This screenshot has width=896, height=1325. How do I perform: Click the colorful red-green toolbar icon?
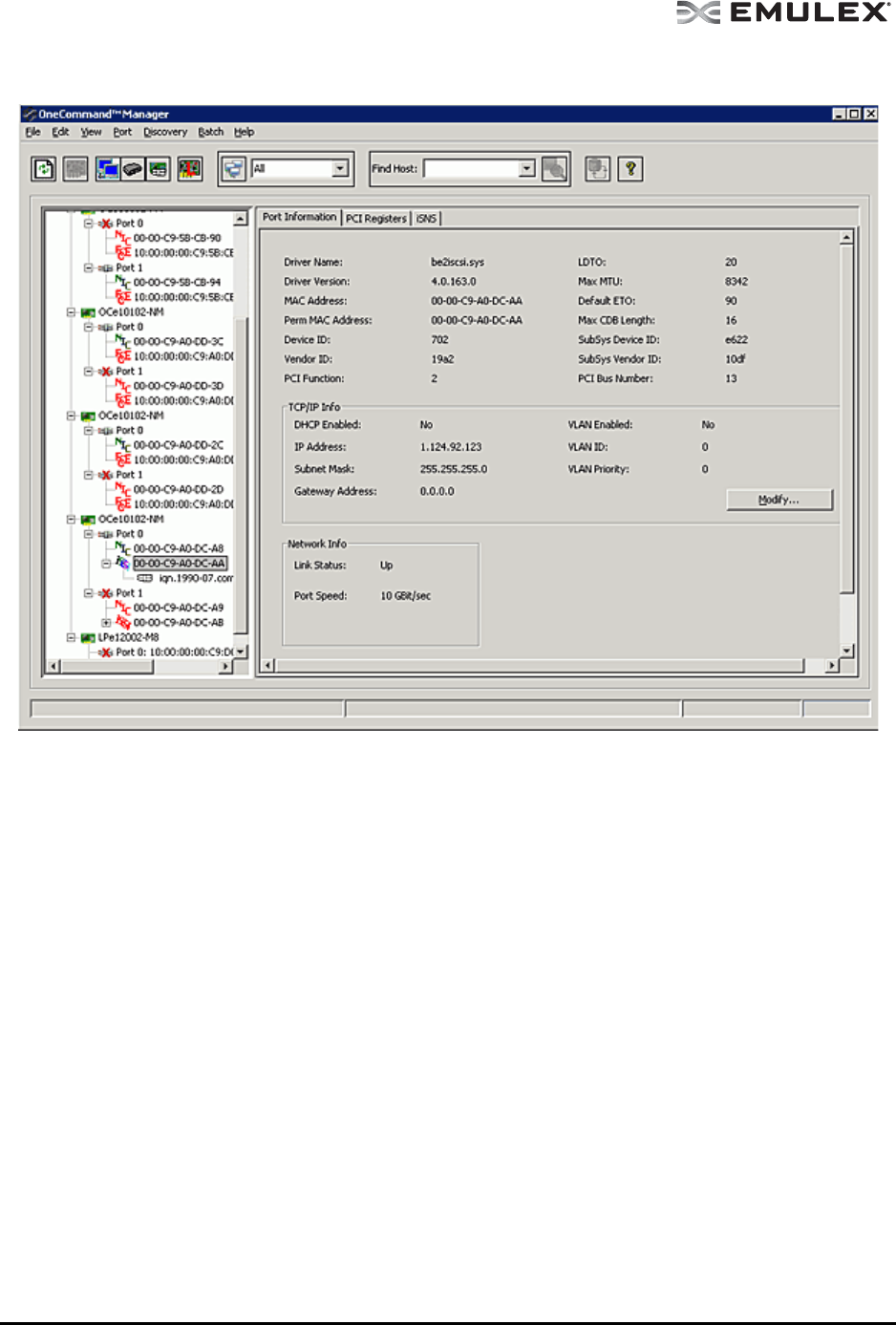tap(189, 169)
